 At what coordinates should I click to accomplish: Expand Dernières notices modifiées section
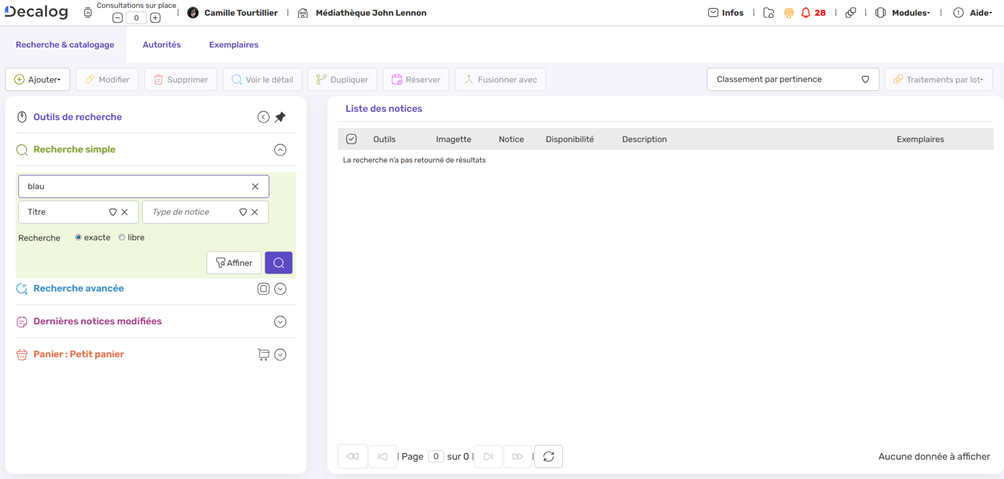pyautogui.click(x=280, y=322)
